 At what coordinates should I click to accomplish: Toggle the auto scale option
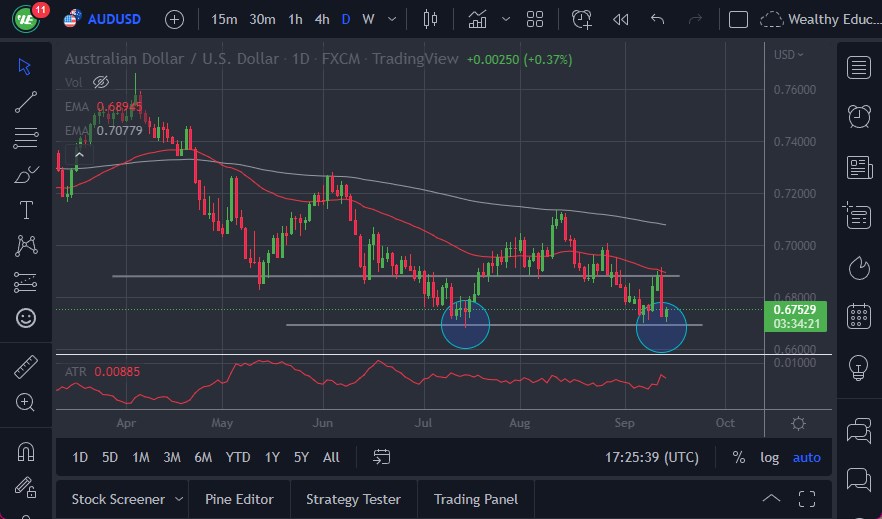pos(806,457)
